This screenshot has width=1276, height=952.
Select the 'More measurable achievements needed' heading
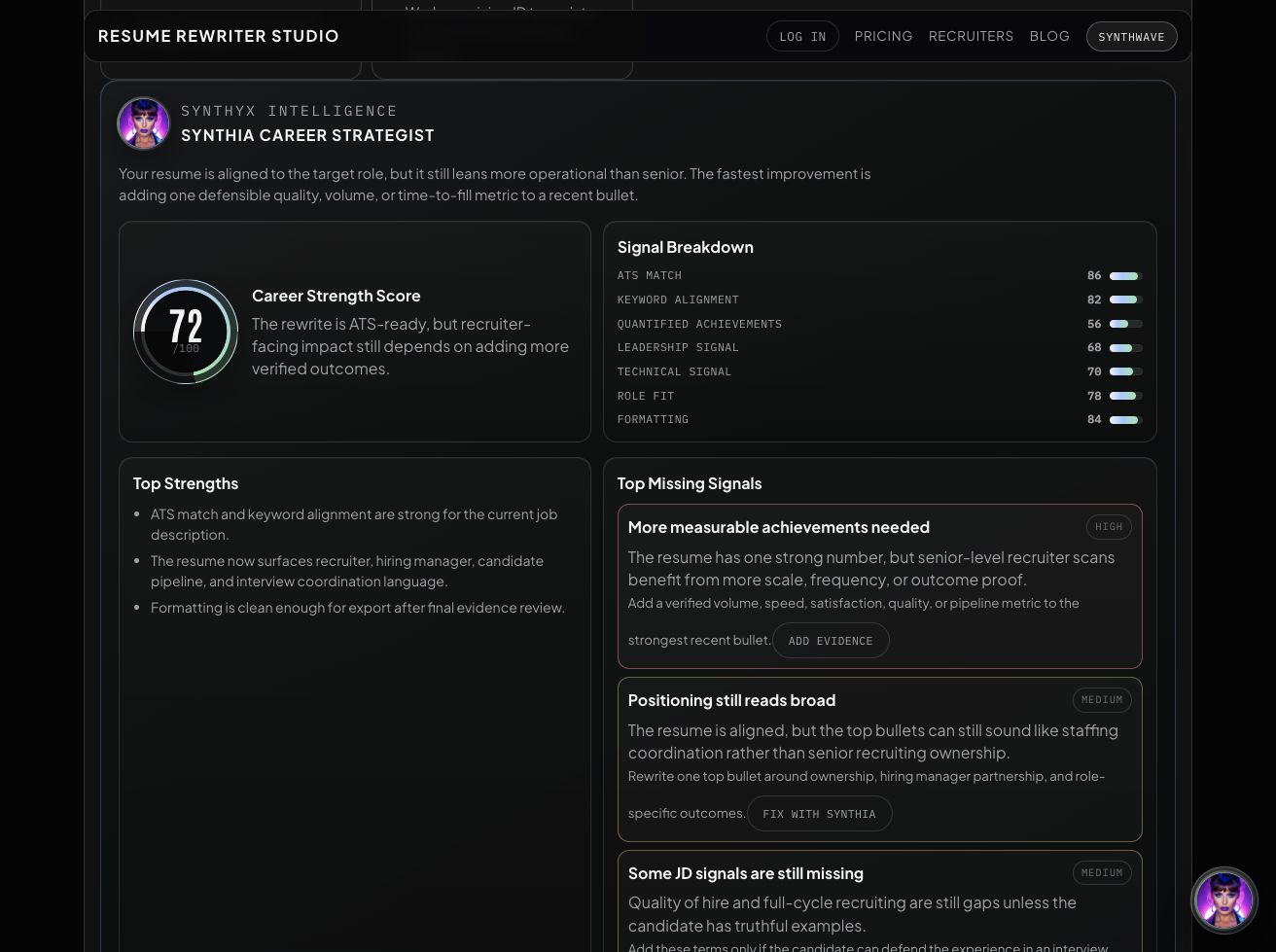[x=779, y=527]
